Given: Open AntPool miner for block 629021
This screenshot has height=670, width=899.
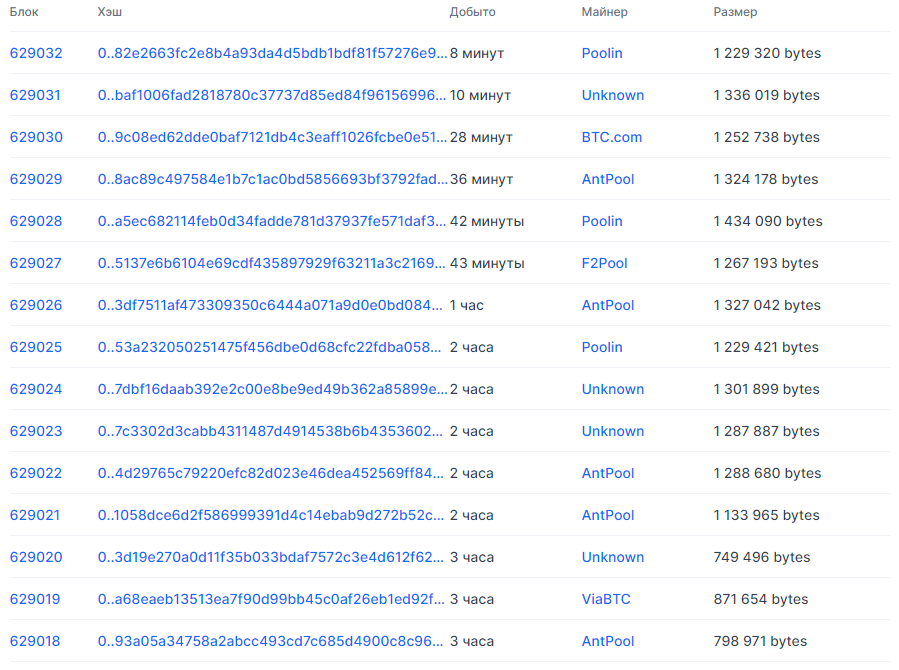Looking at the screenshot, I should tap(608, 515).
